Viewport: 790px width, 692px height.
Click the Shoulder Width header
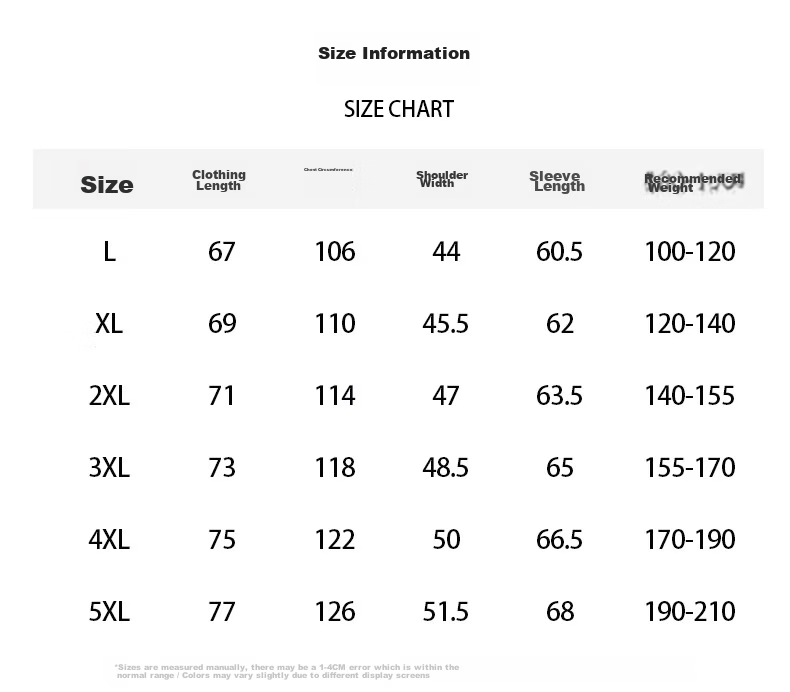[x=442, y=179]
